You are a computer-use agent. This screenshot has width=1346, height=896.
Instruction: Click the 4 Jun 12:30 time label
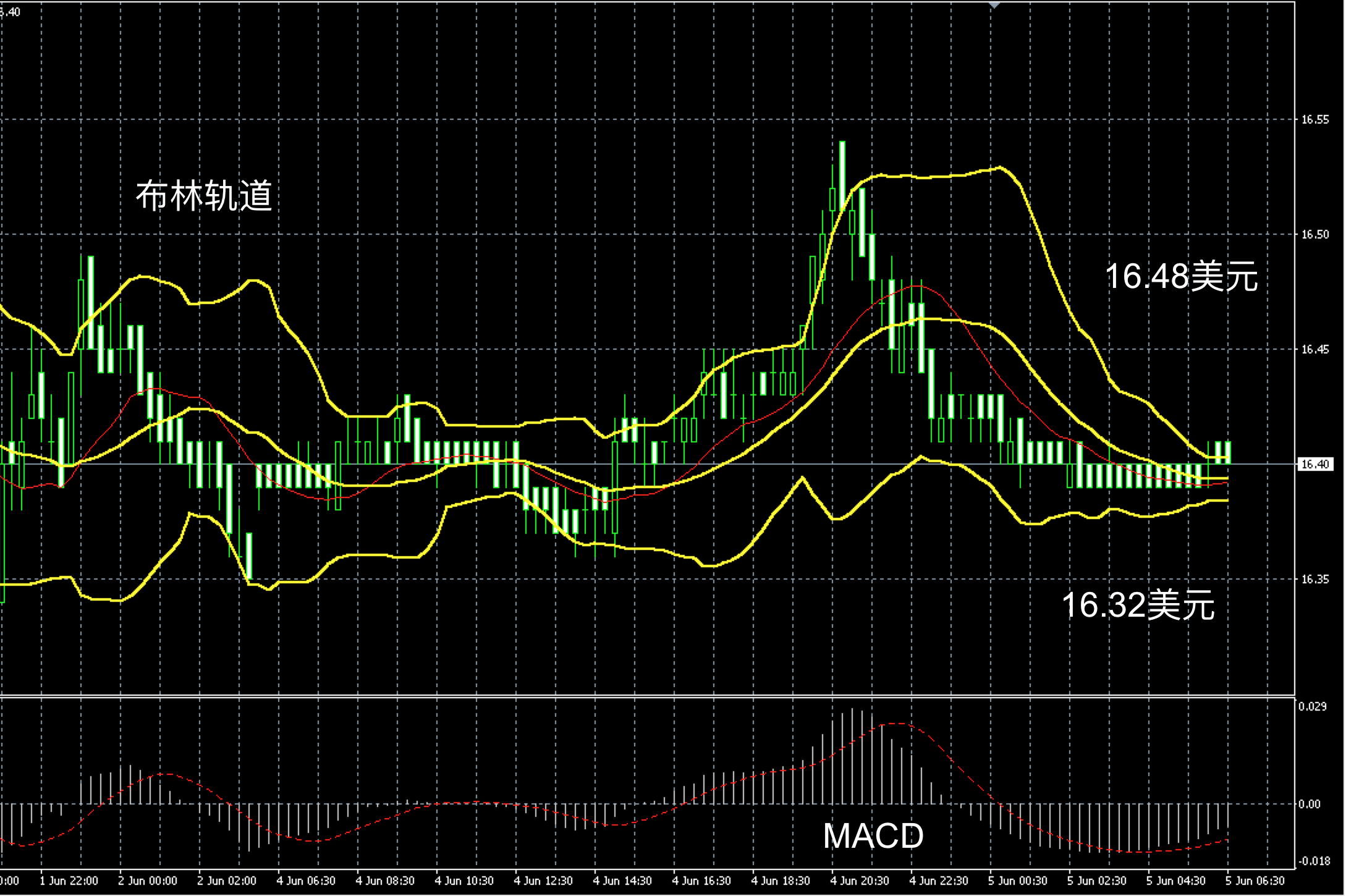pyautogui.click(x=543, y=881)
